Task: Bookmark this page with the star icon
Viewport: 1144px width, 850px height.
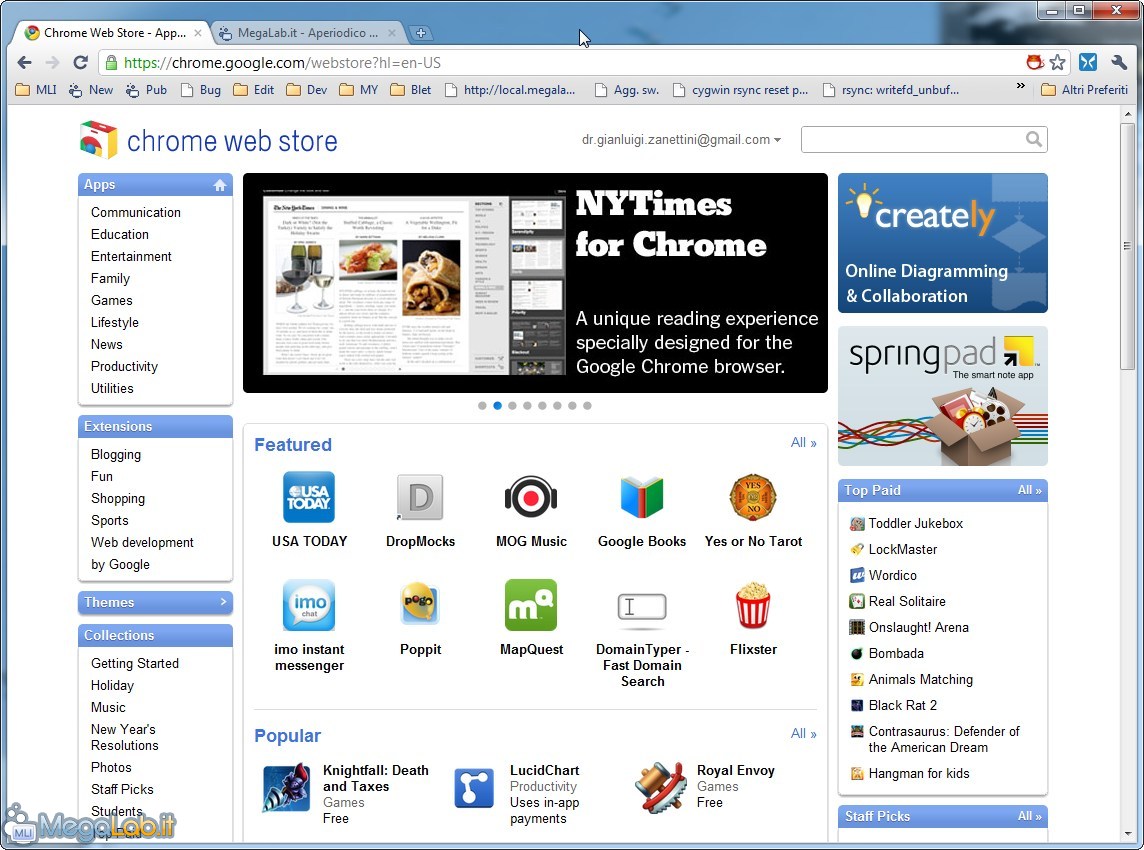Action: point(1057,63)
